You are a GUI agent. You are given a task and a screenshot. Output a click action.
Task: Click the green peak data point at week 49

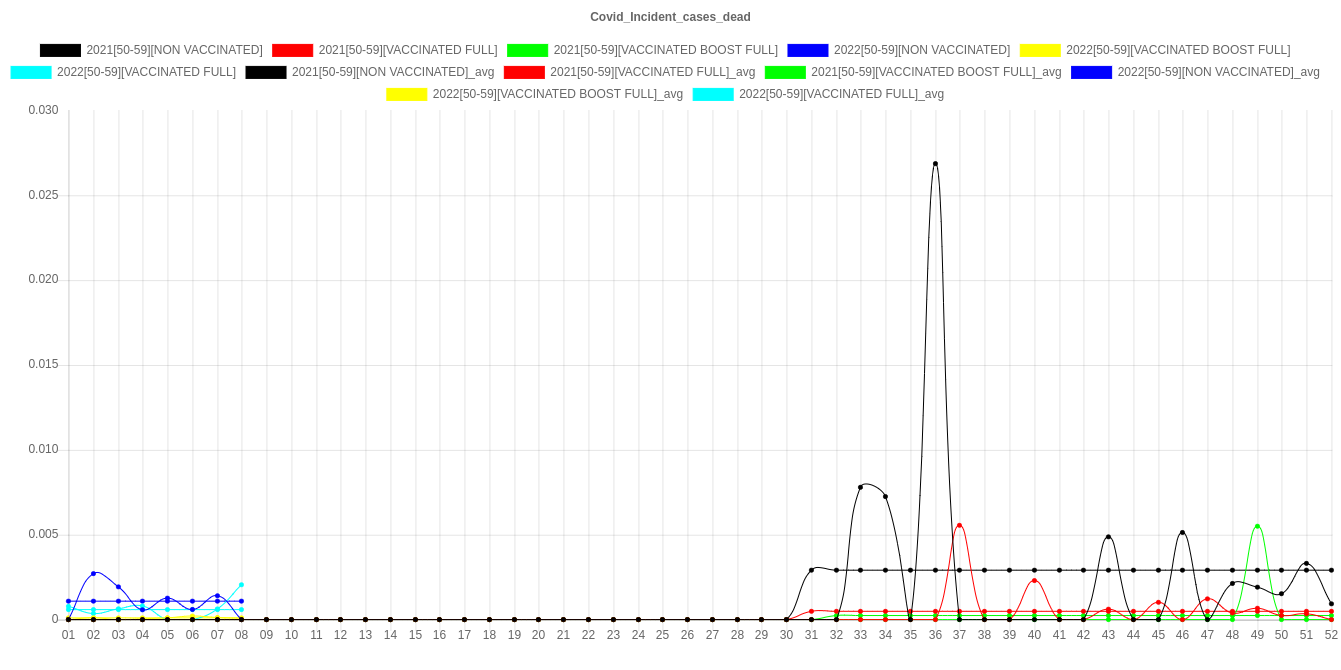[1257, 526]
